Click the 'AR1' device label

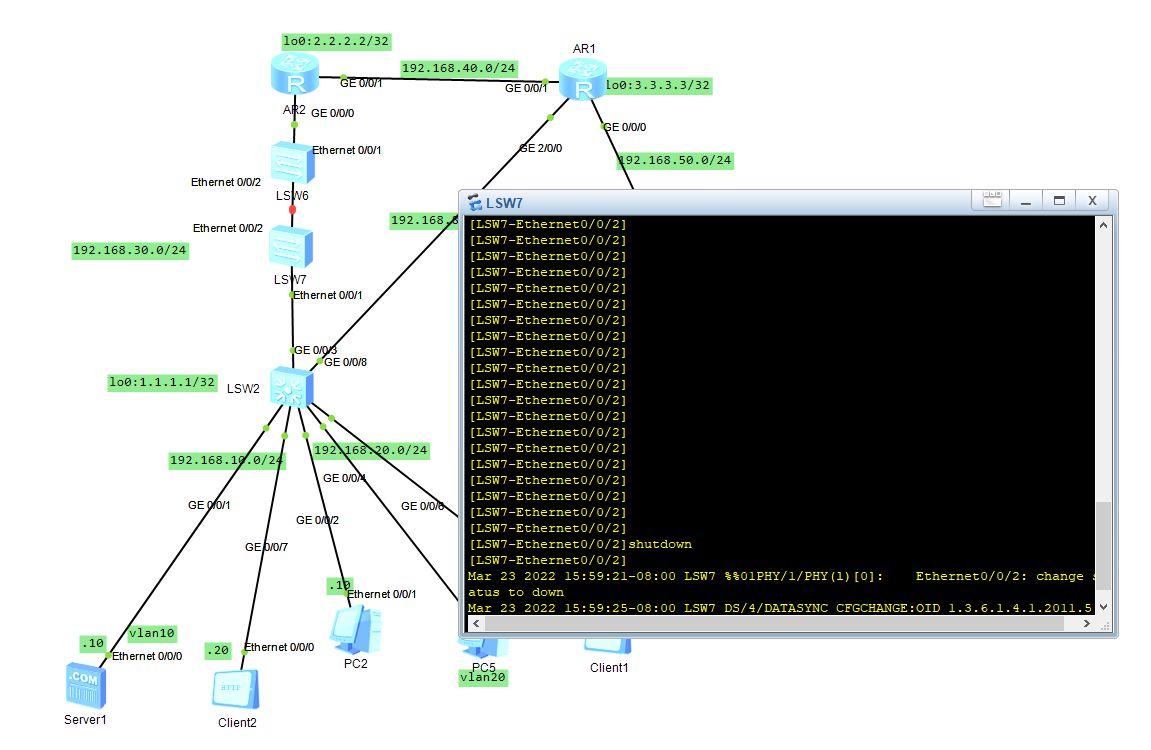[x=584, y=49]
